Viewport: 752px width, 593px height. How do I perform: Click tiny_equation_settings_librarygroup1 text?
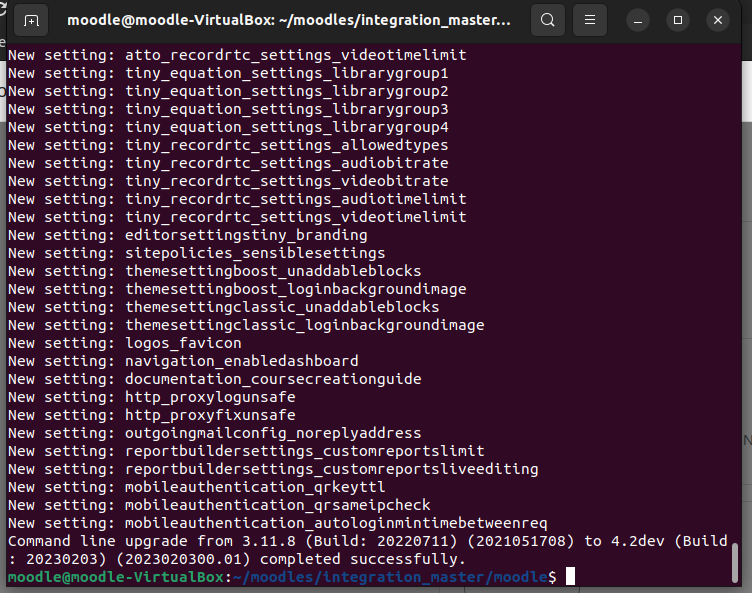[286, 73]
